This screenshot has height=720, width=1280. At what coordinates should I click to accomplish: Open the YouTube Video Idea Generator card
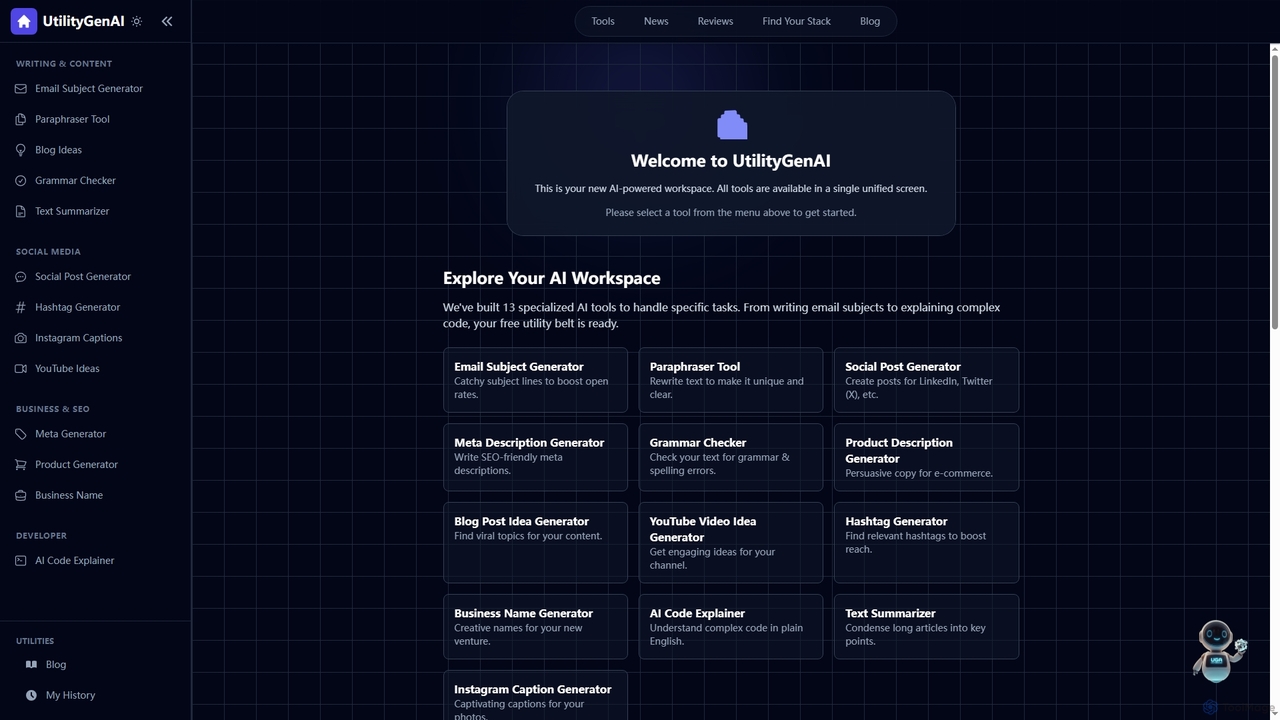click(x=731, y=543)
